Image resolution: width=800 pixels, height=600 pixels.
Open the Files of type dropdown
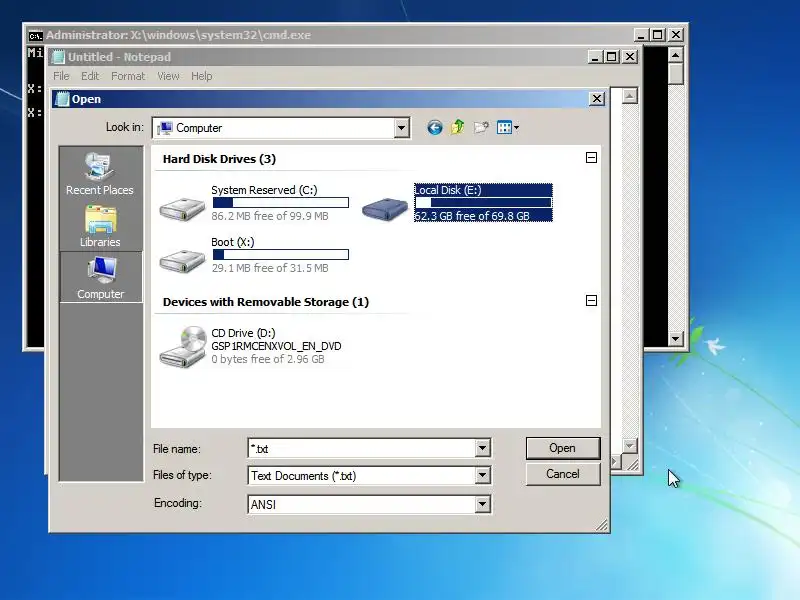(482, 476)
